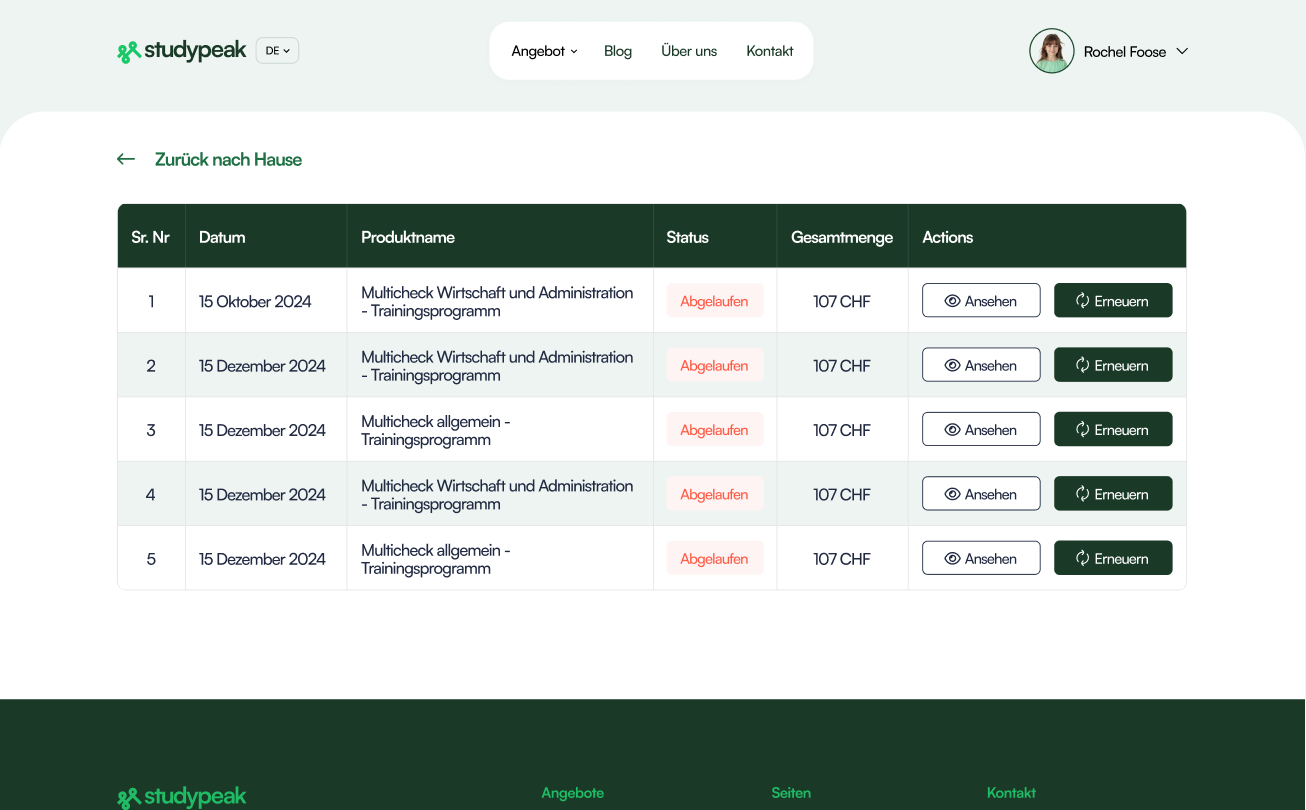
Task: Click Zurück nach Hause link
Action: (228, 159)
